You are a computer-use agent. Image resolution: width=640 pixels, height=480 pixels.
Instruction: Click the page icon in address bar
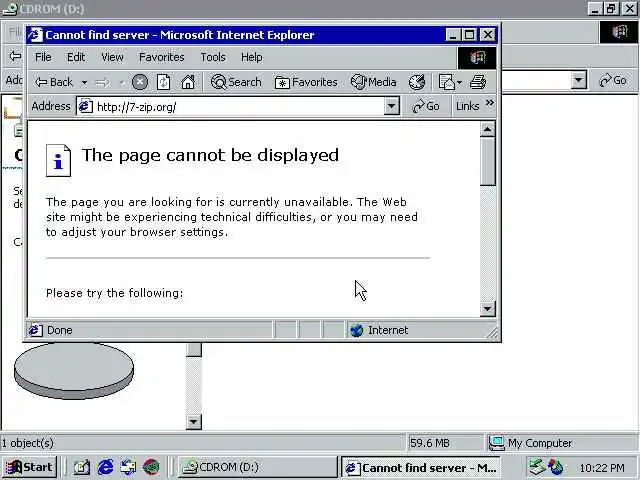pyautogui.click(x=86, y=107)
